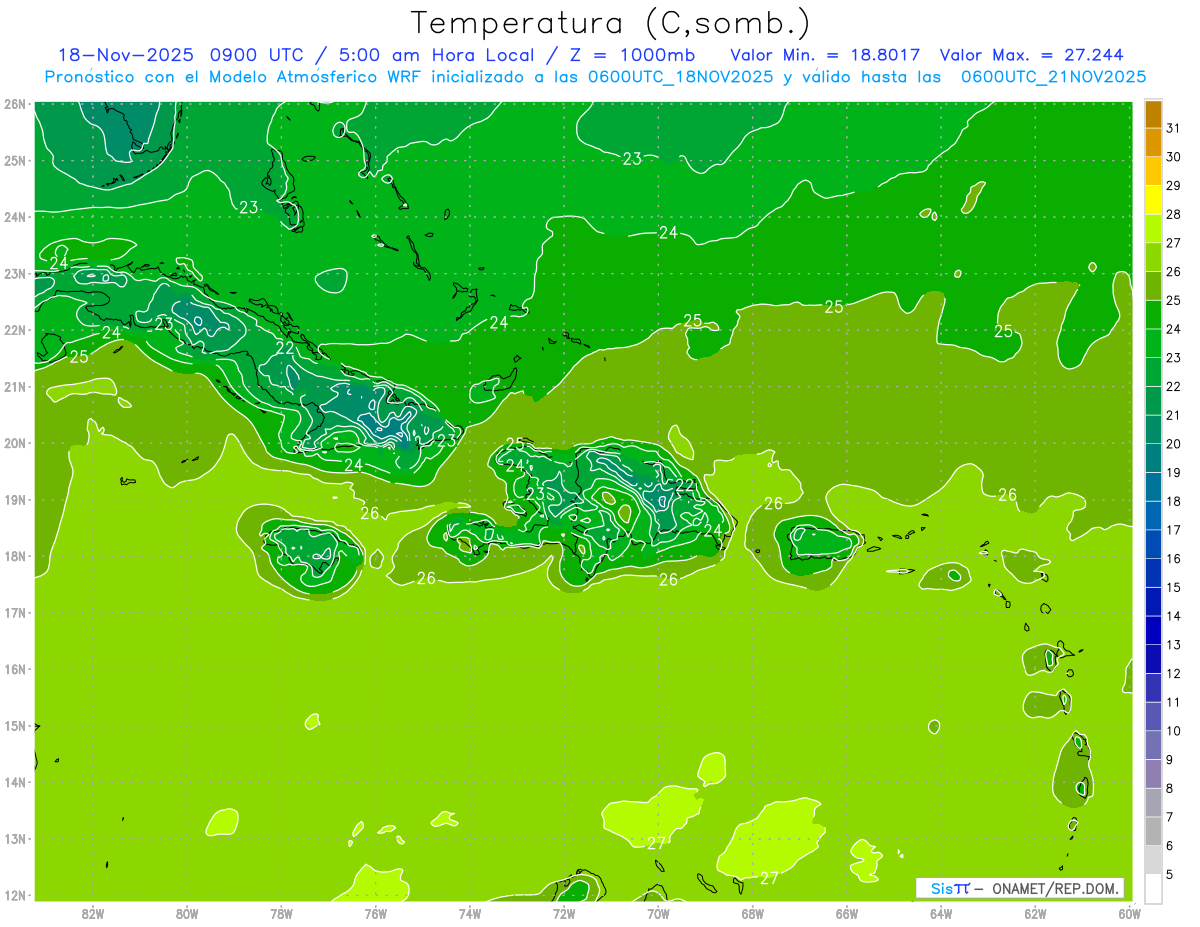This screenshot has width=1200, height=927.
Task: Click the color scale label '5'
Action: coord(1170,875)
